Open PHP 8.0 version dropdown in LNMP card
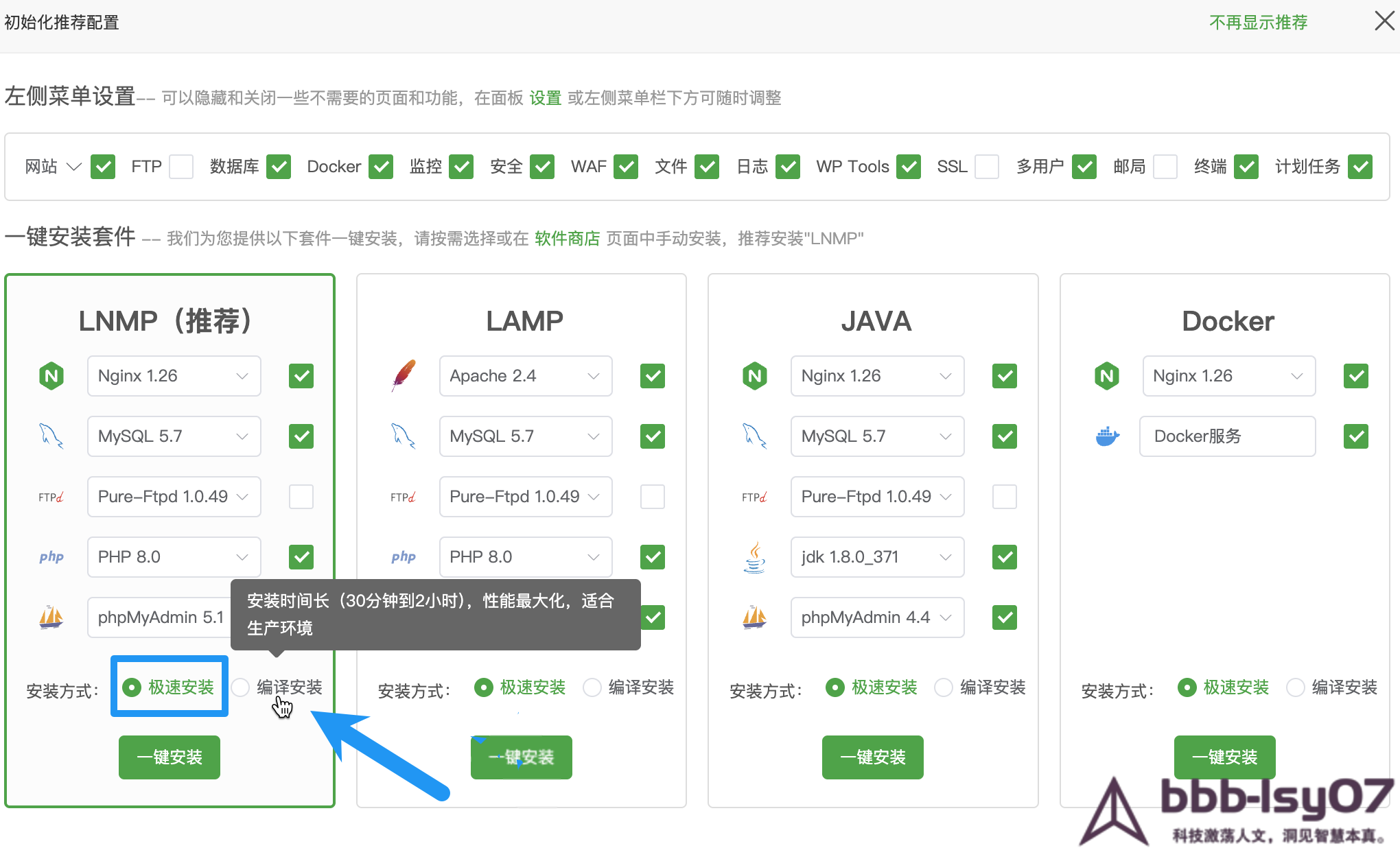The height and width of the screenshot is (848, 1400). pyautogui.click(x=174, y=557)
